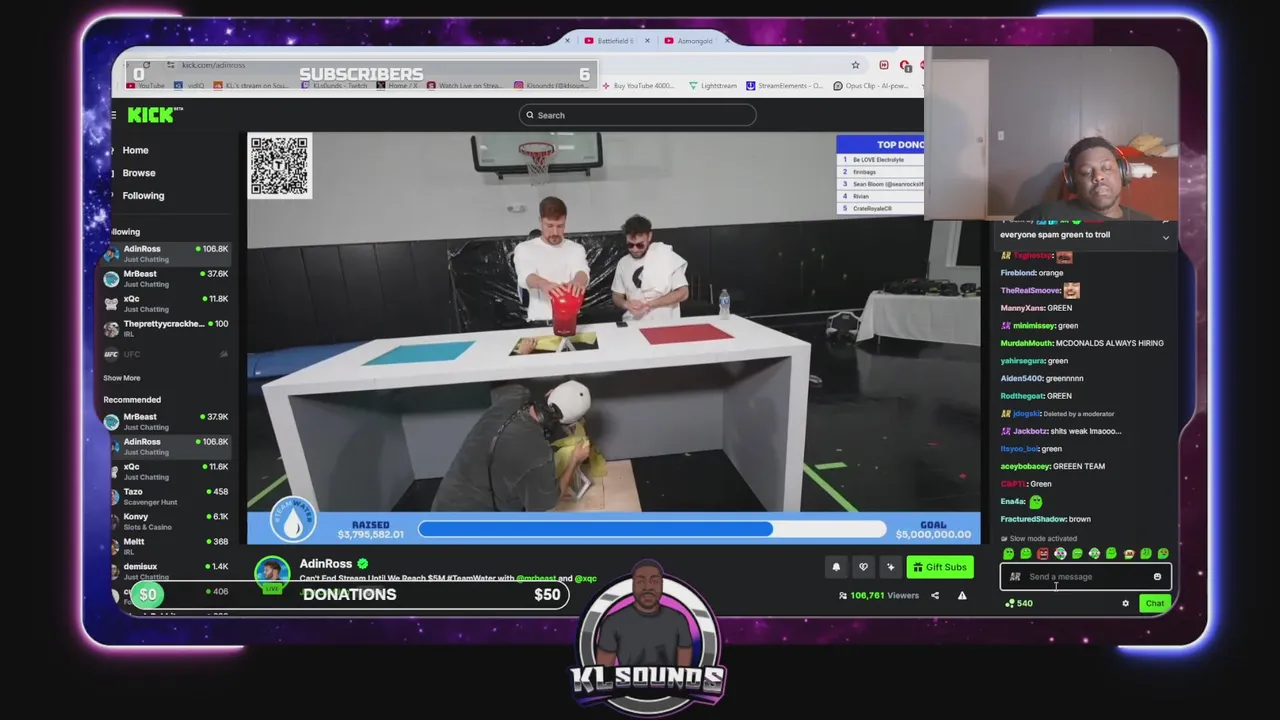The width and height of the screenshot is (1280, 720).
Task: Switch to the Asmongold browser tab
Action: (x=689, y=41)
